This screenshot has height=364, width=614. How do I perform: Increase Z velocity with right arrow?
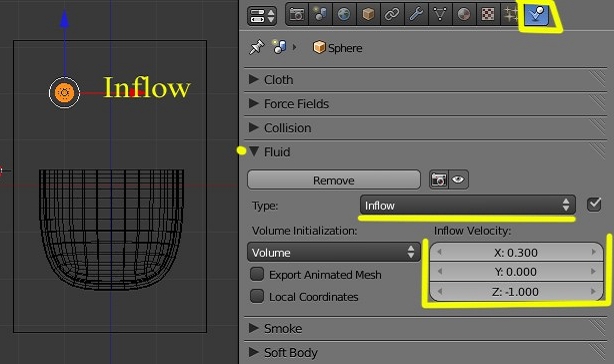pos(594,291)
